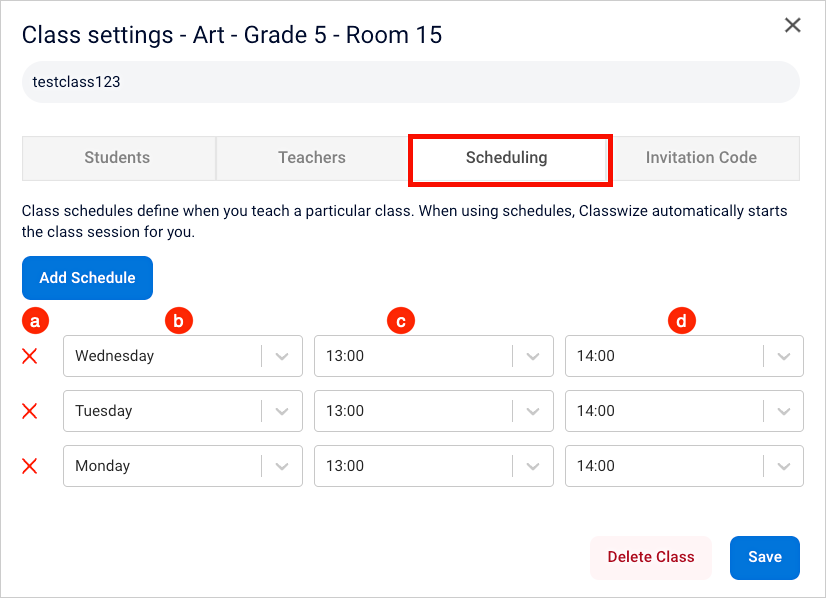Close the Class settings dialog
The width and height of the screenshot is (826, 598).
(x=792, y=25)
